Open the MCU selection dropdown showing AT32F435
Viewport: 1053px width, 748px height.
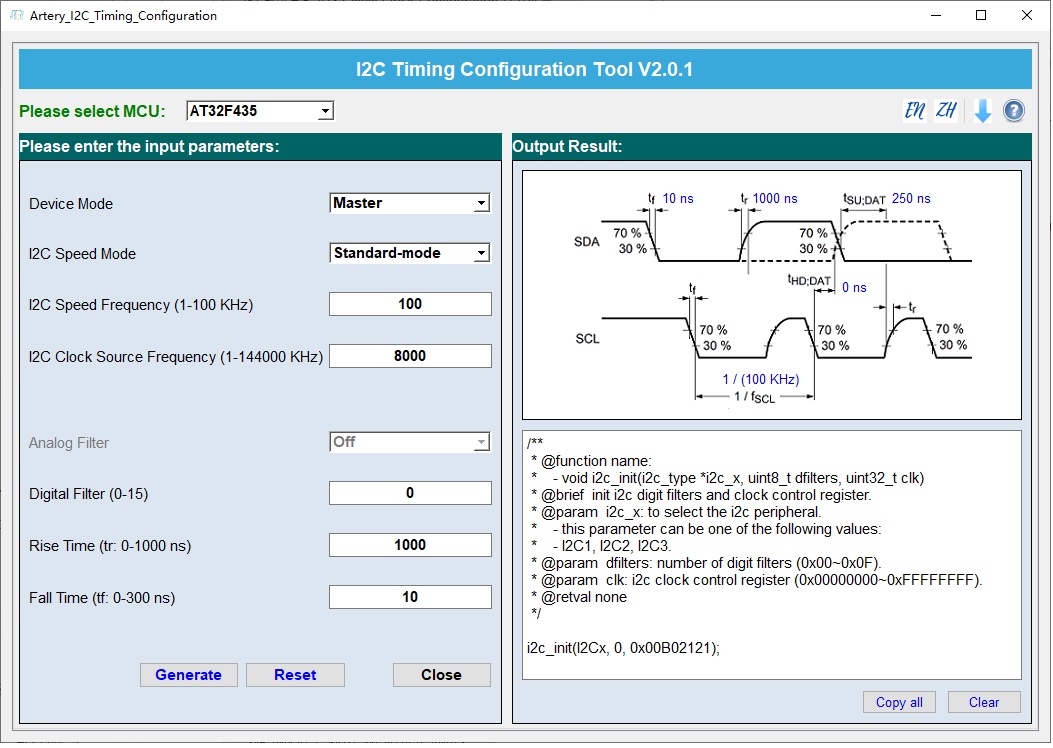260,111
